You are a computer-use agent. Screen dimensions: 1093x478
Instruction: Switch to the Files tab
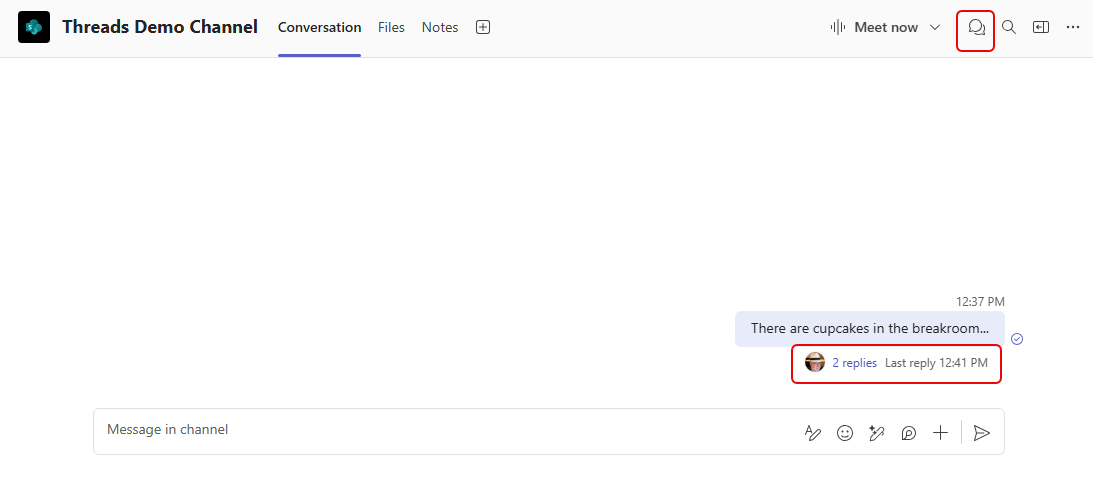click(391, 28)
